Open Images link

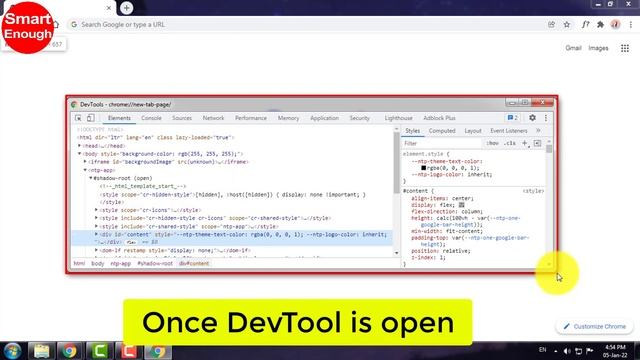click(x=598, y=48)
